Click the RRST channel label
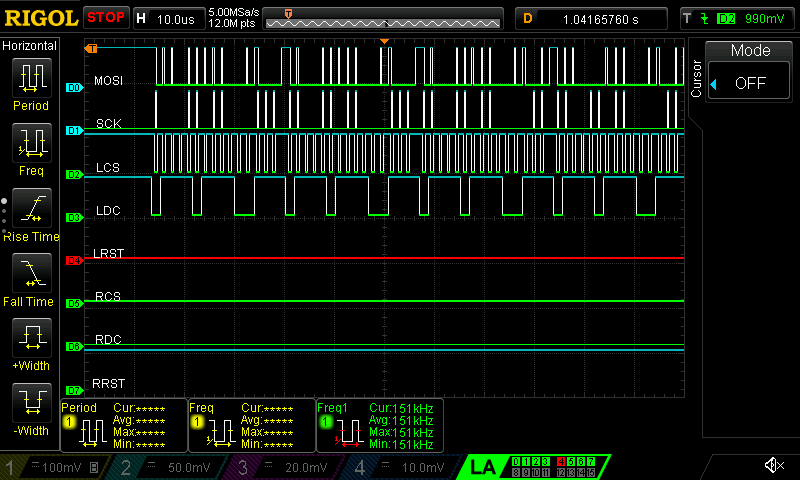This screenshot has width=800, height=480. 109,384
